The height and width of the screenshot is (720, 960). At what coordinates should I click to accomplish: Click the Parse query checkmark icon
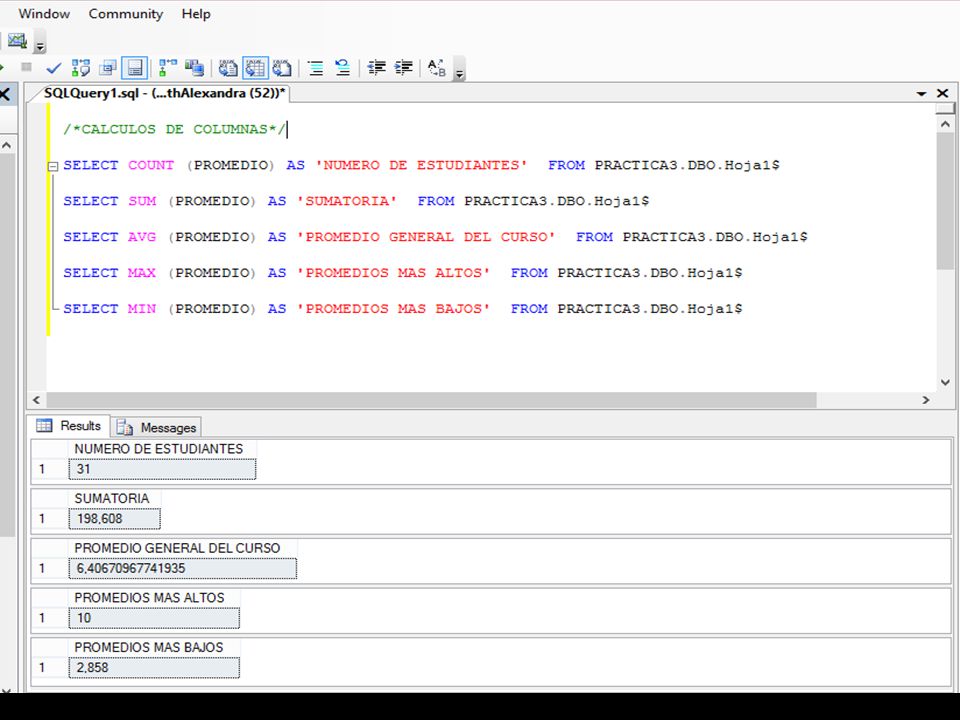pyautogui.click(x=54, y=68)
